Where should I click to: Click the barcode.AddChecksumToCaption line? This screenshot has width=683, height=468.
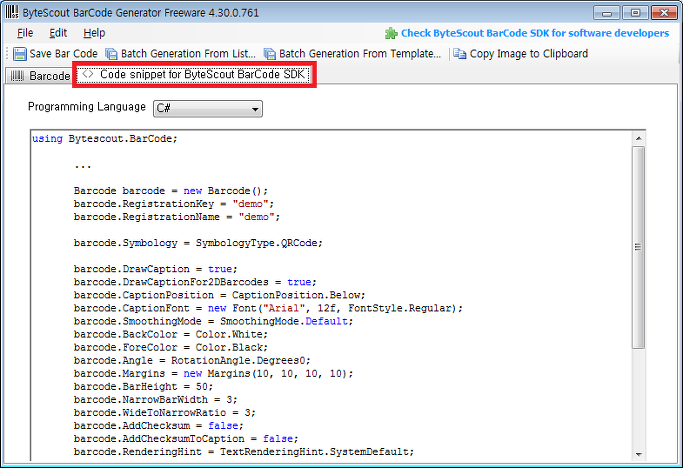click(x=186, y=439)
